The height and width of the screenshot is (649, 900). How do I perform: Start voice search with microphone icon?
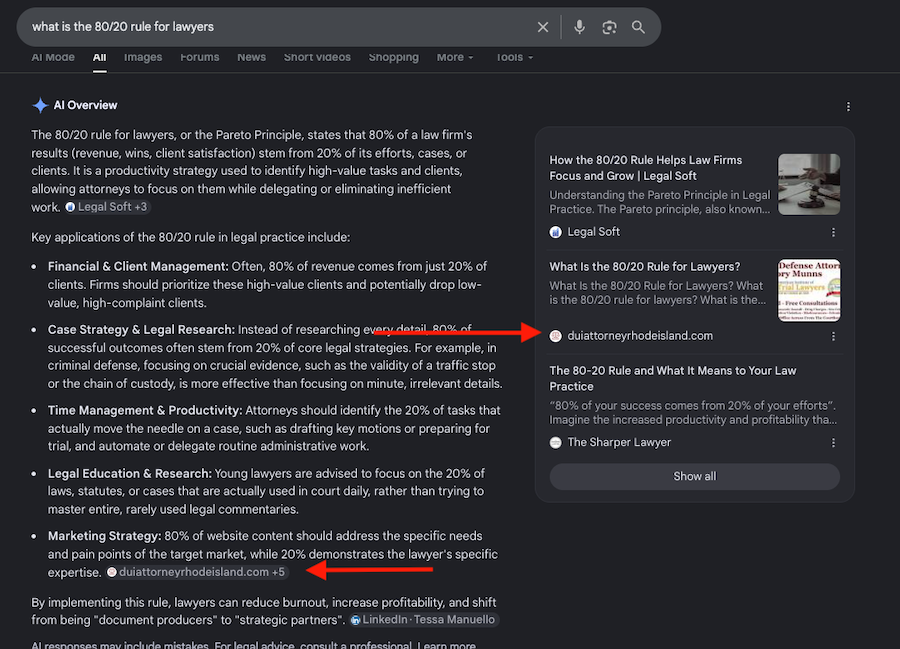tap(579, 27)
